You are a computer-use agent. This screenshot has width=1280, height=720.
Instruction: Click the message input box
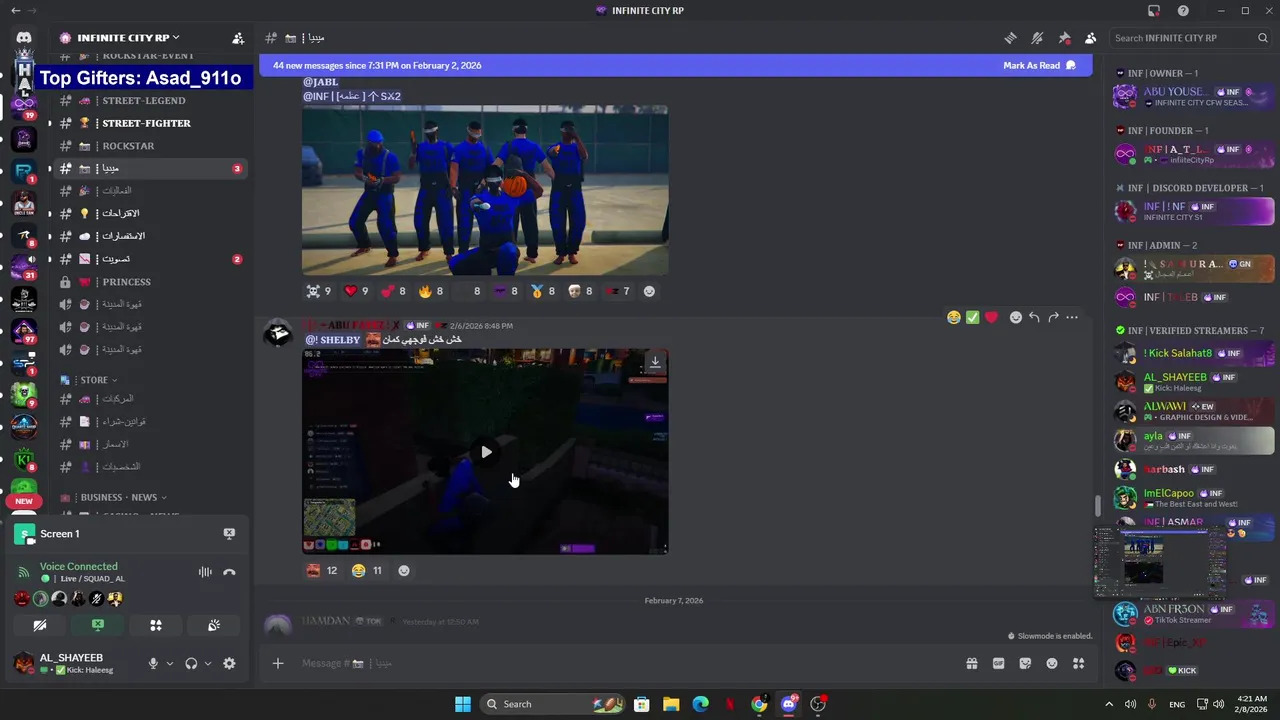[x=620, y=663]
